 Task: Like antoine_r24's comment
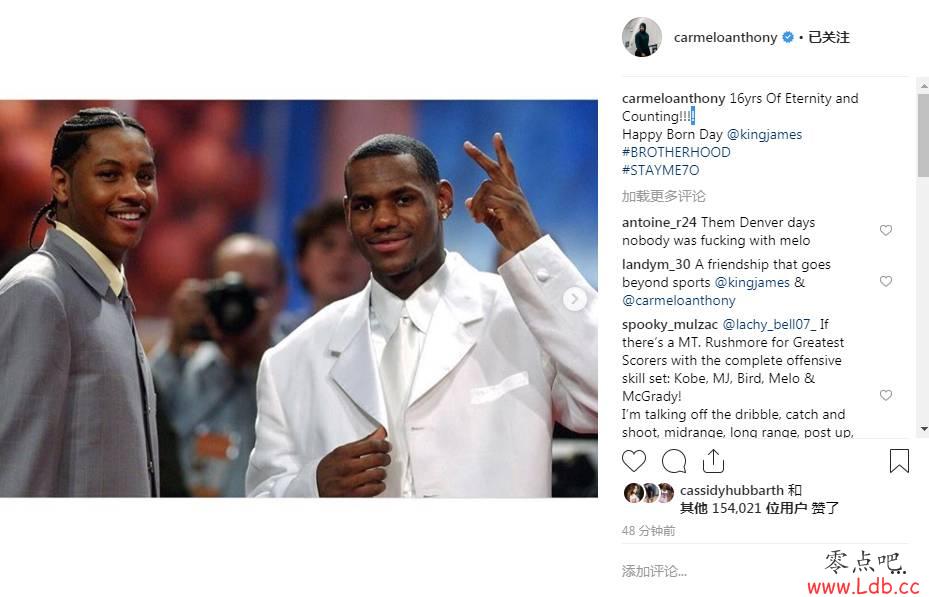[x=886, y=230]
